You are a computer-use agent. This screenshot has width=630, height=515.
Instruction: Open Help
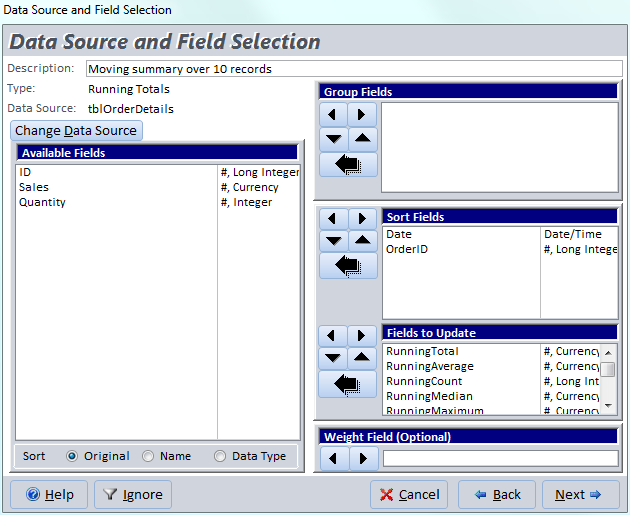49,495
